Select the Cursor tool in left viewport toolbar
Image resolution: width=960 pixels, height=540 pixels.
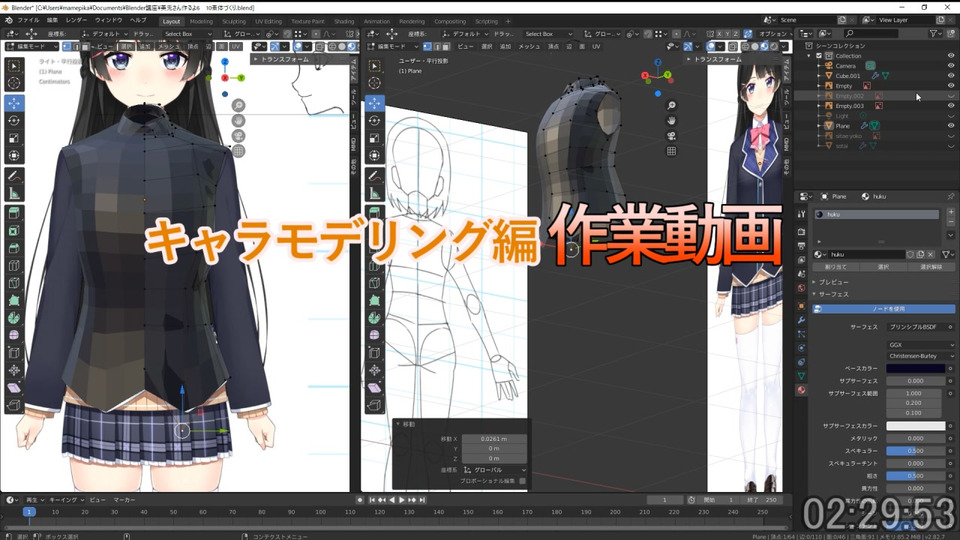[x=14, y=83]
